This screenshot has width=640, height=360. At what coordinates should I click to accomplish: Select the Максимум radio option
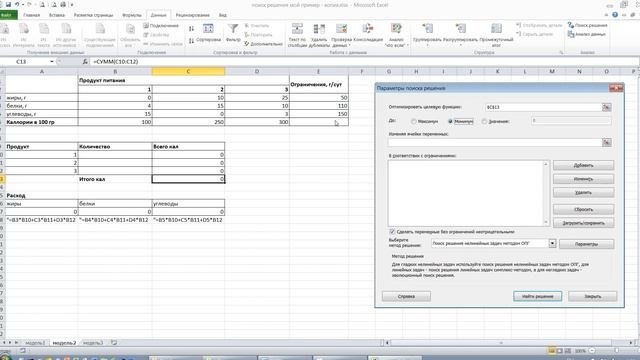click(414, 121)
